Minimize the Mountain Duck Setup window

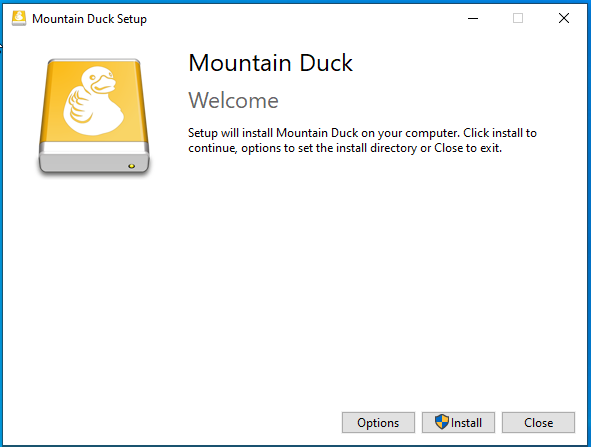click(x=473, y=18)
